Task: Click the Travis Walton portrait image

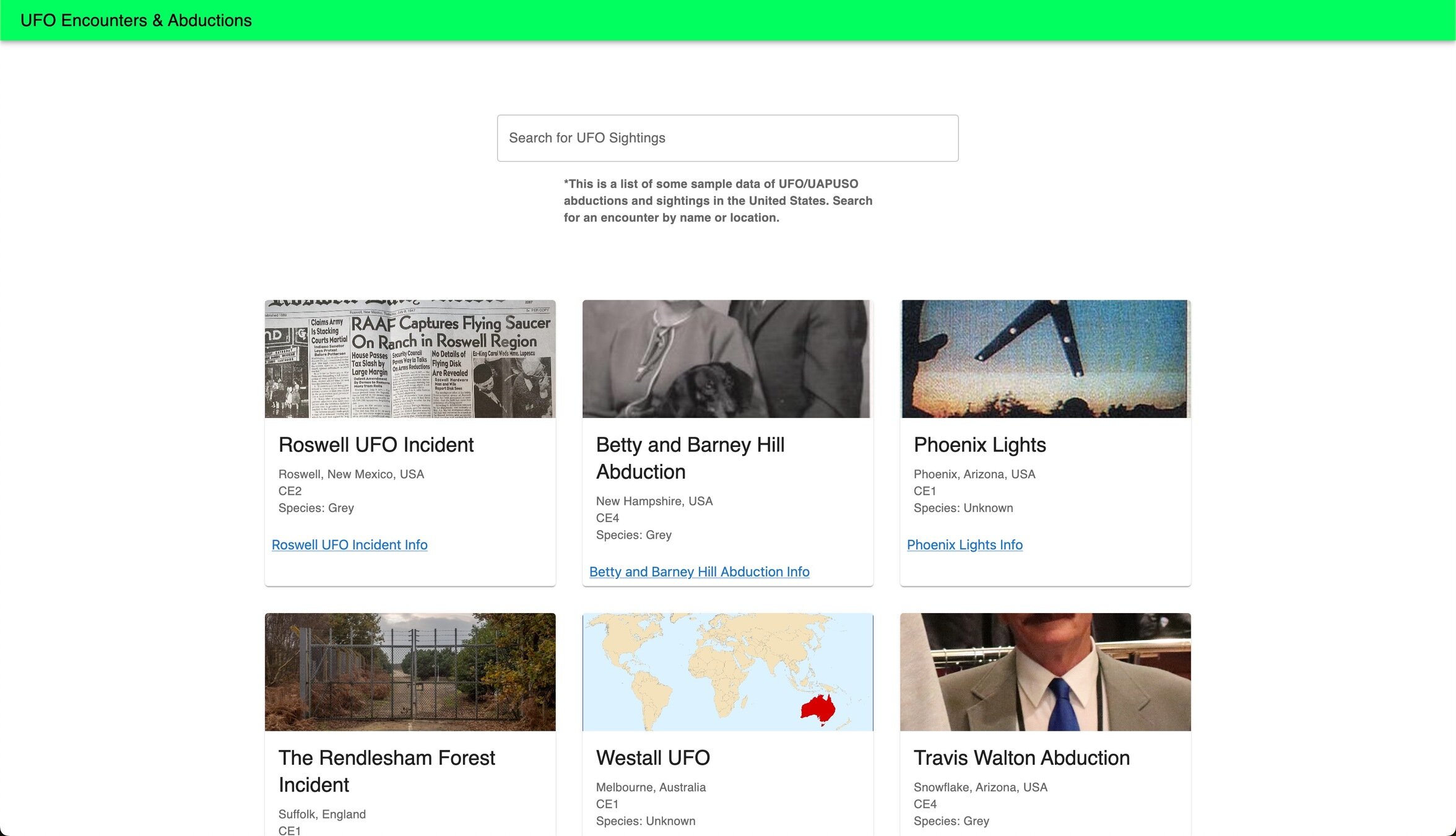Action: [1045, 672]
